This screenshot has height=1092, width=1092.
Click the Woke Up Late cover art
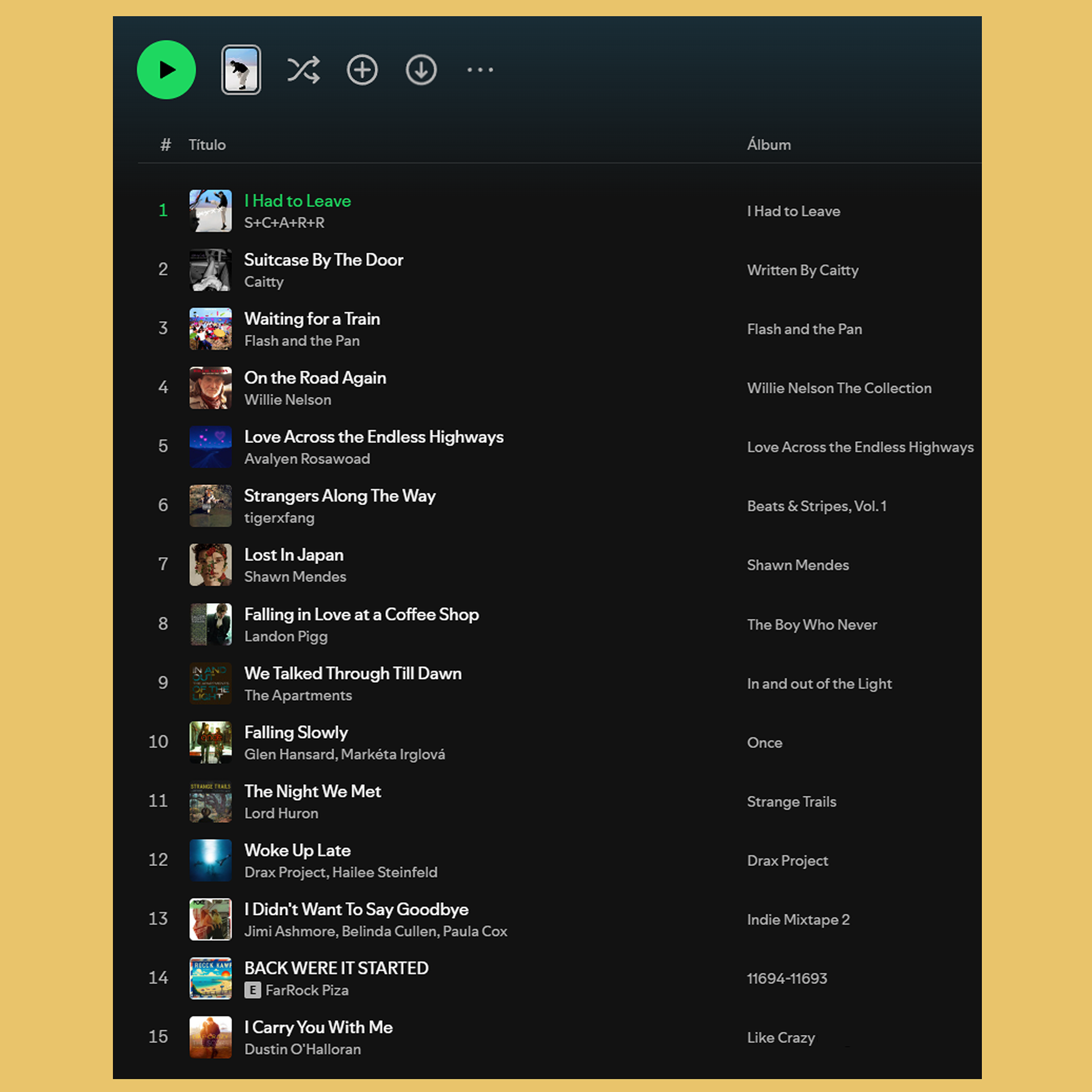210,860
